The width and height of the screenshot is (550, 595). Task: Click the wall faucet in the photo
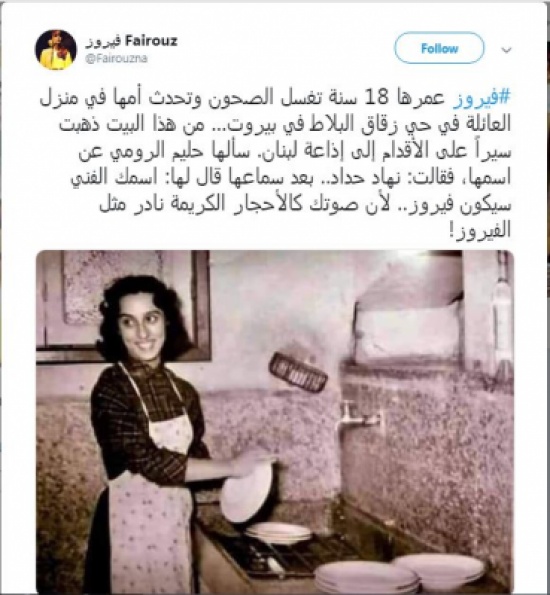coord(359,416)
